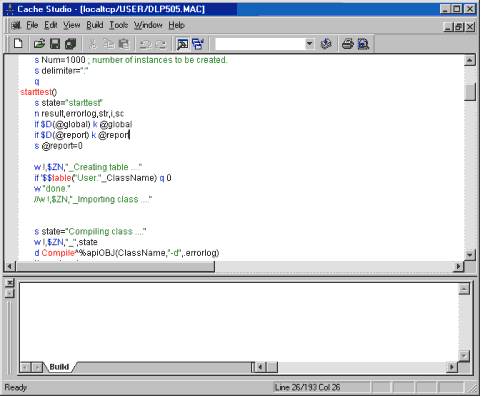Save the routine using floppy disk icon

point(55,44)
